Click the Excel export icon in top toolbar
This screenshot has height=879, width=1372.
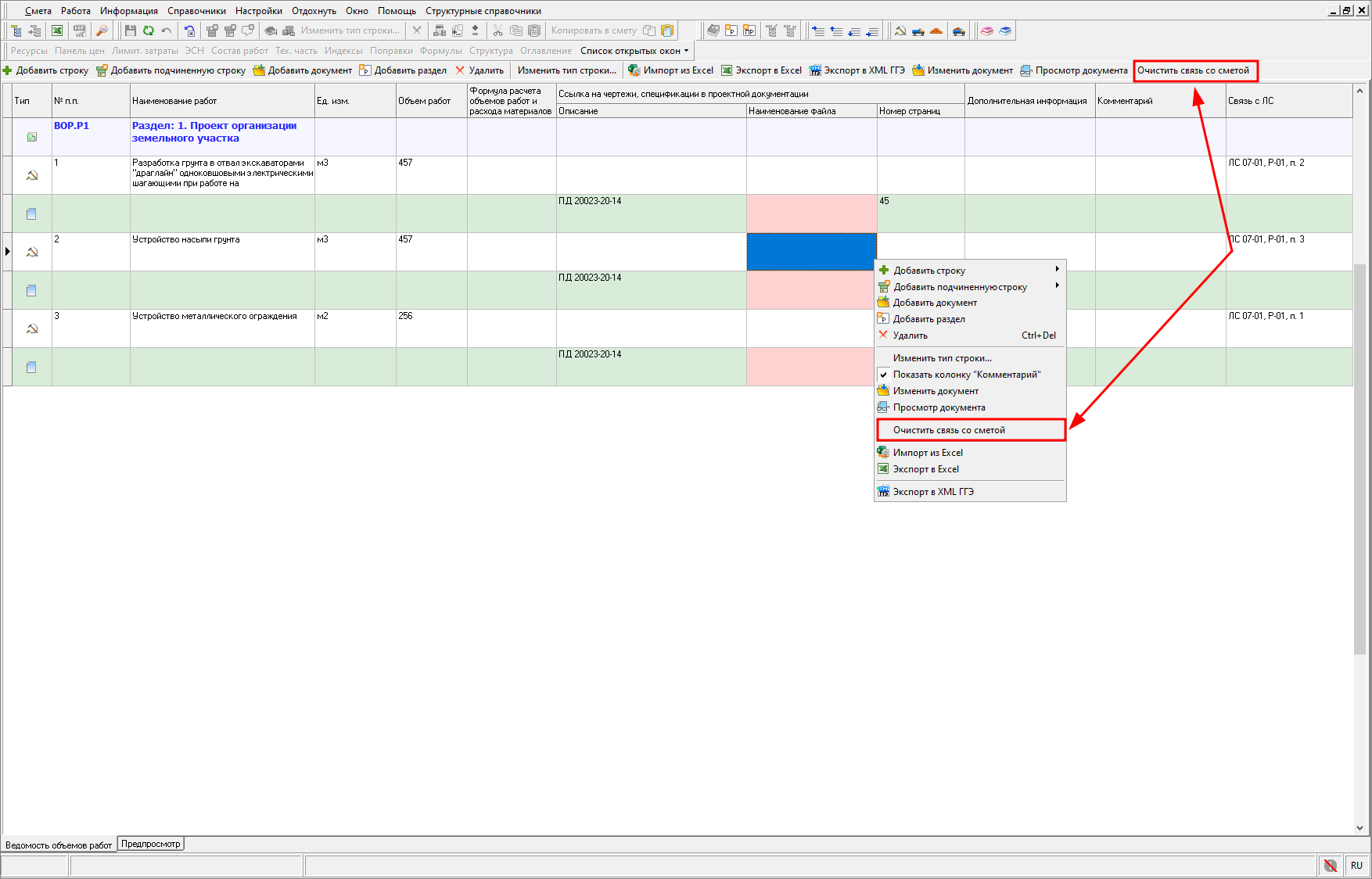coord(57,30)
